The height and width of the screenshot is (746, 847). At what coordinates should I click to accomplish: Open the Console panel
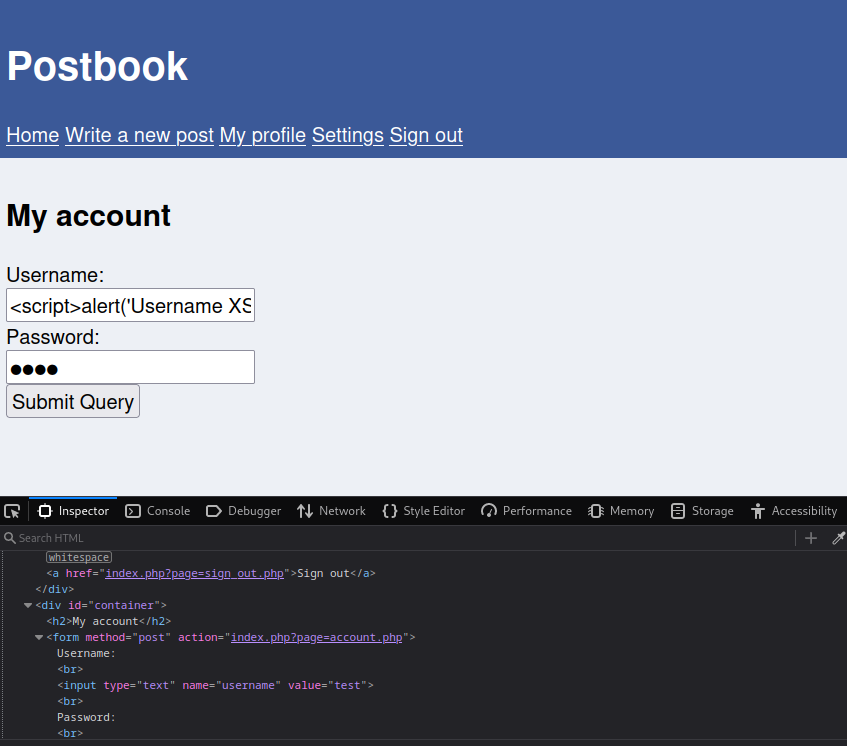coord(157,511)
